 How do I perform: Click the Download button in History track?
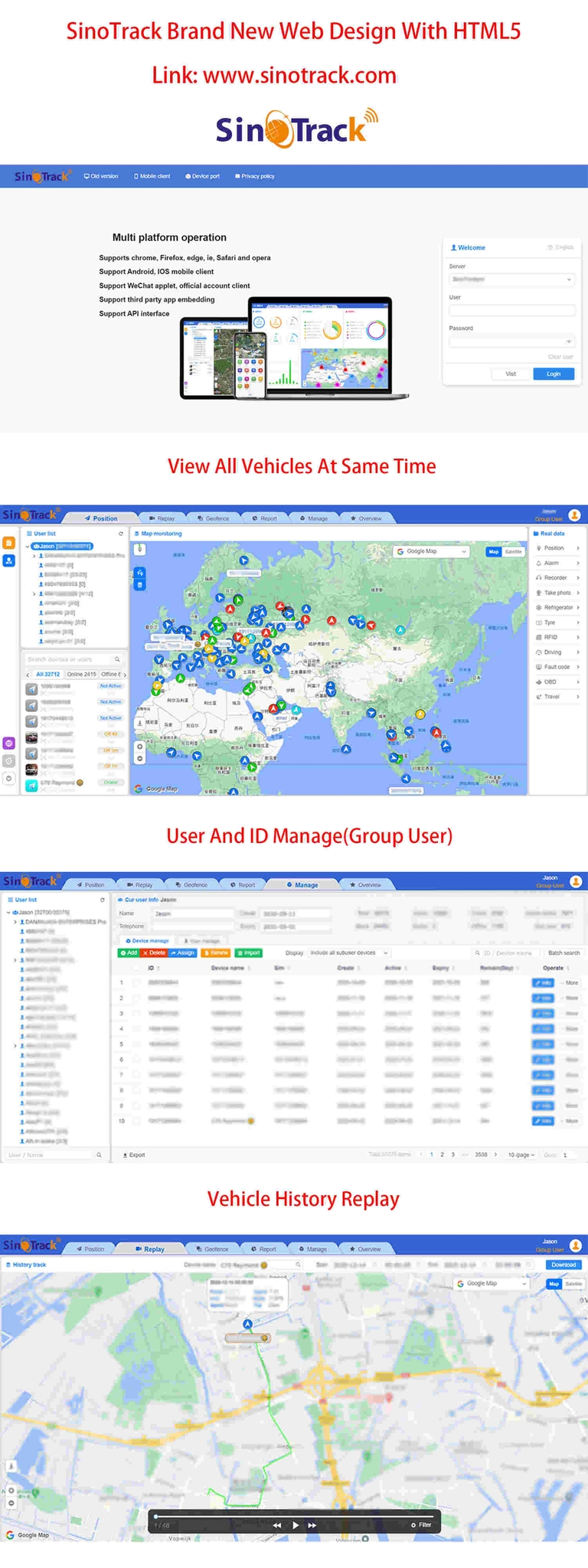tap(563, 1265)
